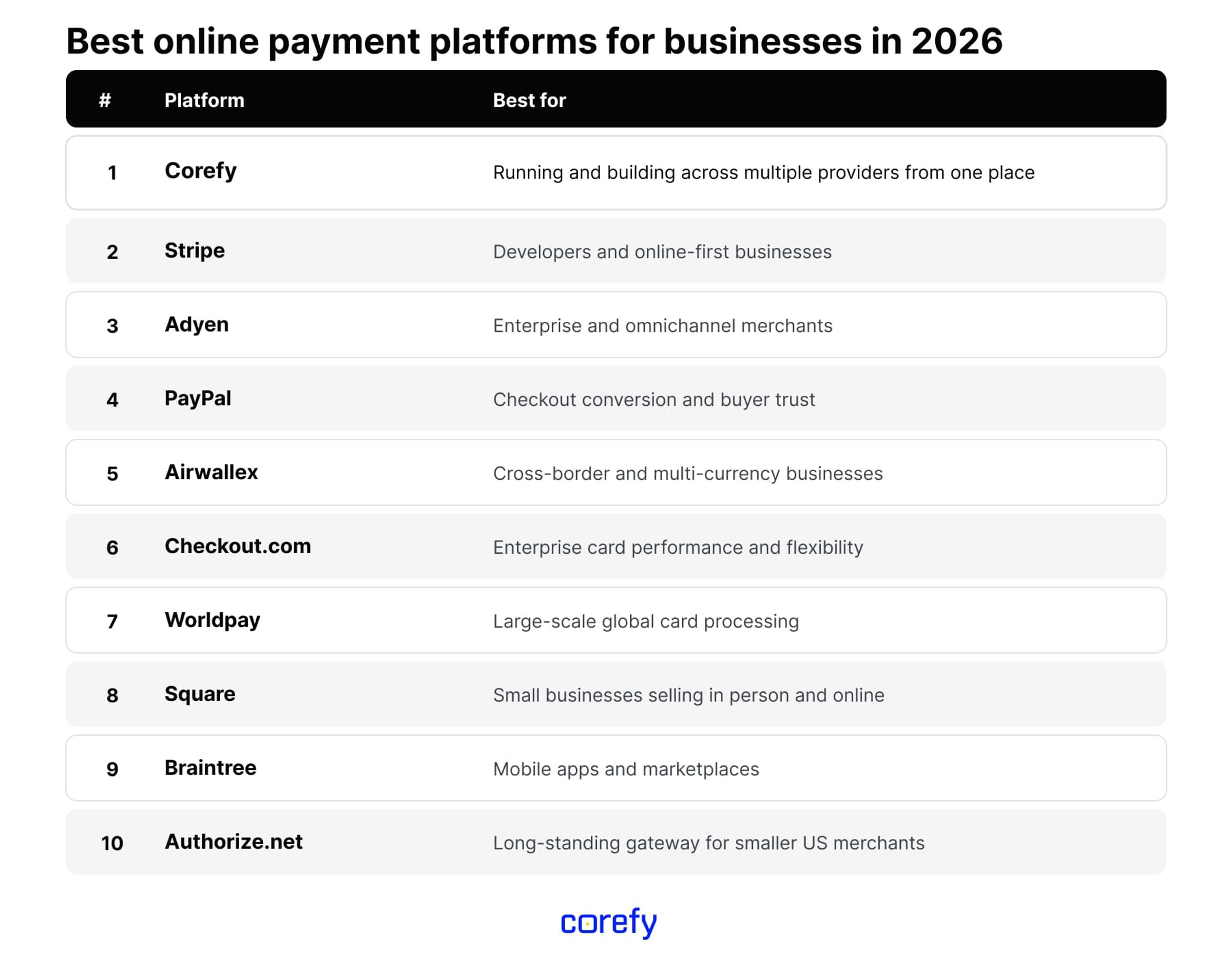The image size is (1232, 973).
Task: Click 'Enterprise card performance and flexibility' description
Action: pyautogui.click(x=678, y=548)
